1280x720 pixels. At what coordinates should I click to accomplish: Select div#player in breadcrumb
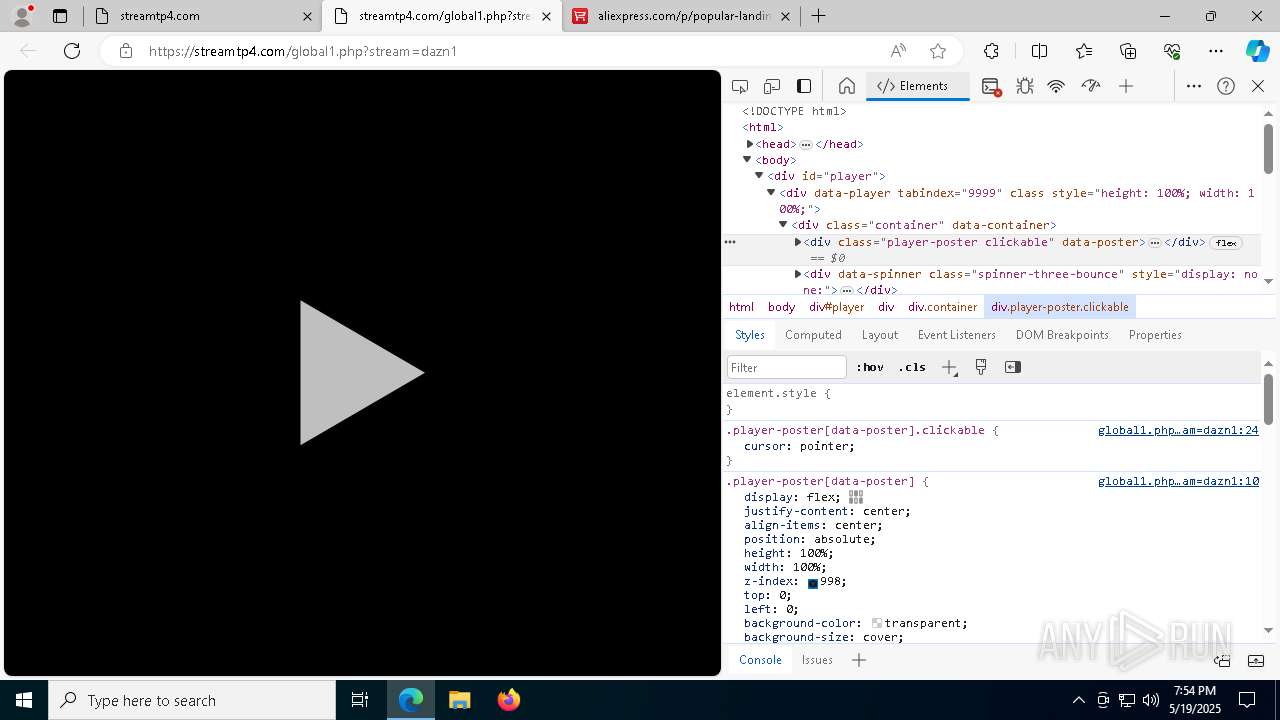836,307
